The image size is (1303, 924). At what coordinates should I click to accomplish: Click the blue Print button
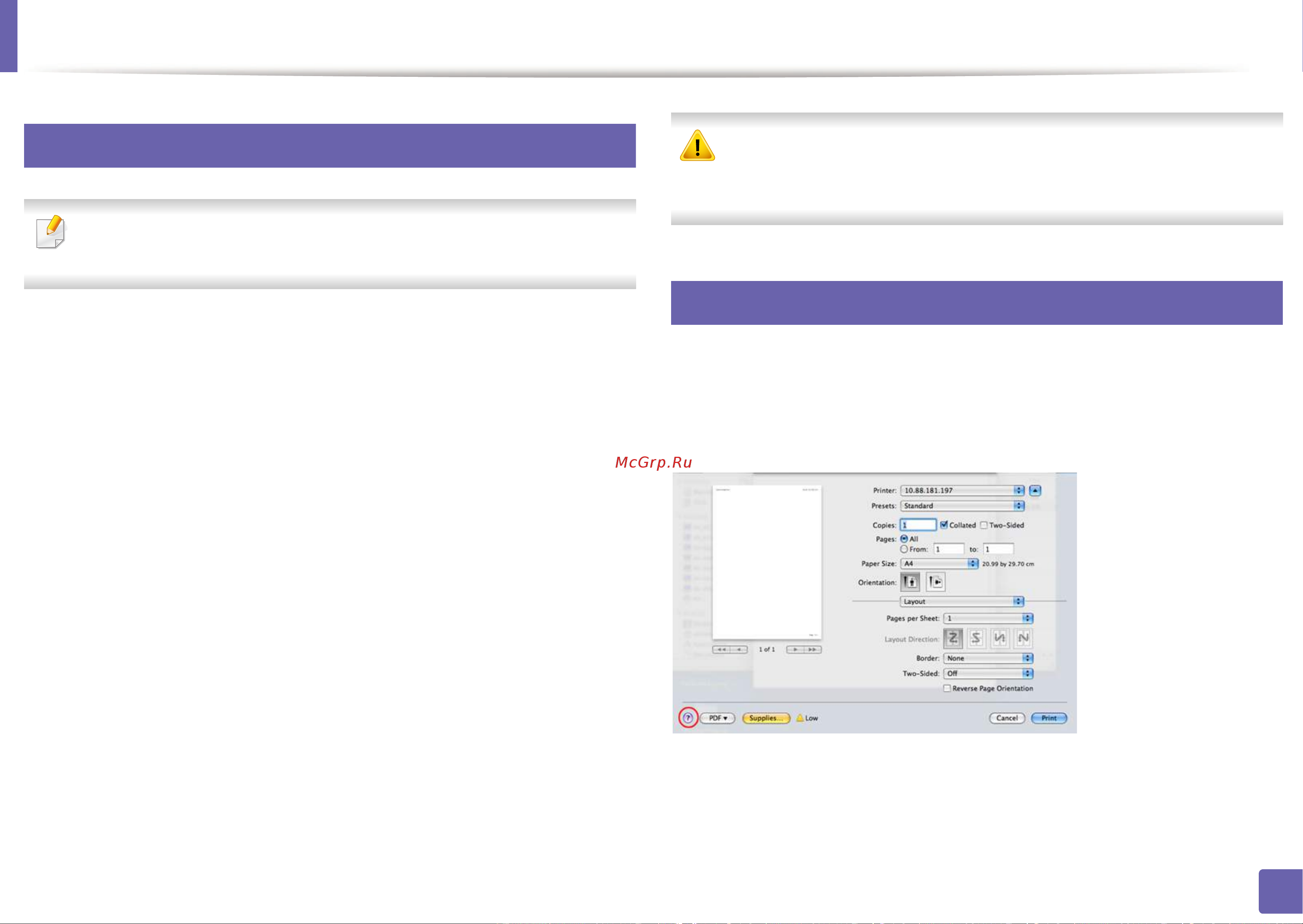[1049, 718]
